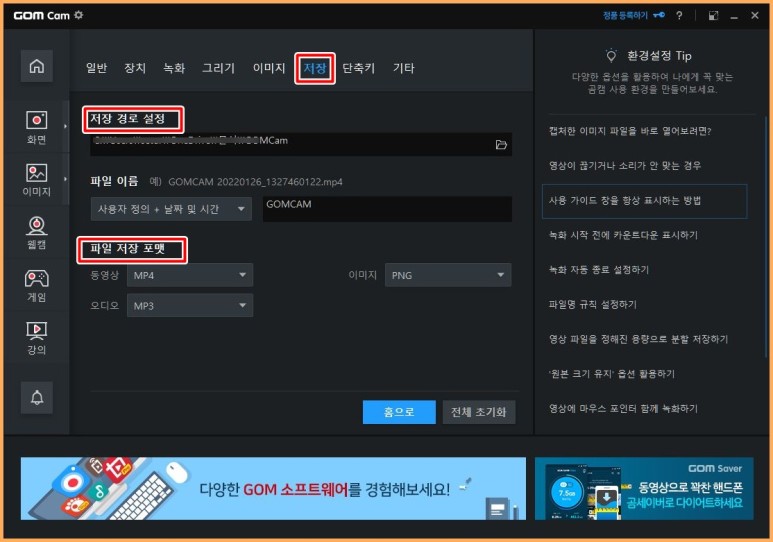This screenshot has width=773, height=542.
Task: Open tip 캡처한 이미지 파일을 바로 열어보려면?
Action: click(630, 131)
